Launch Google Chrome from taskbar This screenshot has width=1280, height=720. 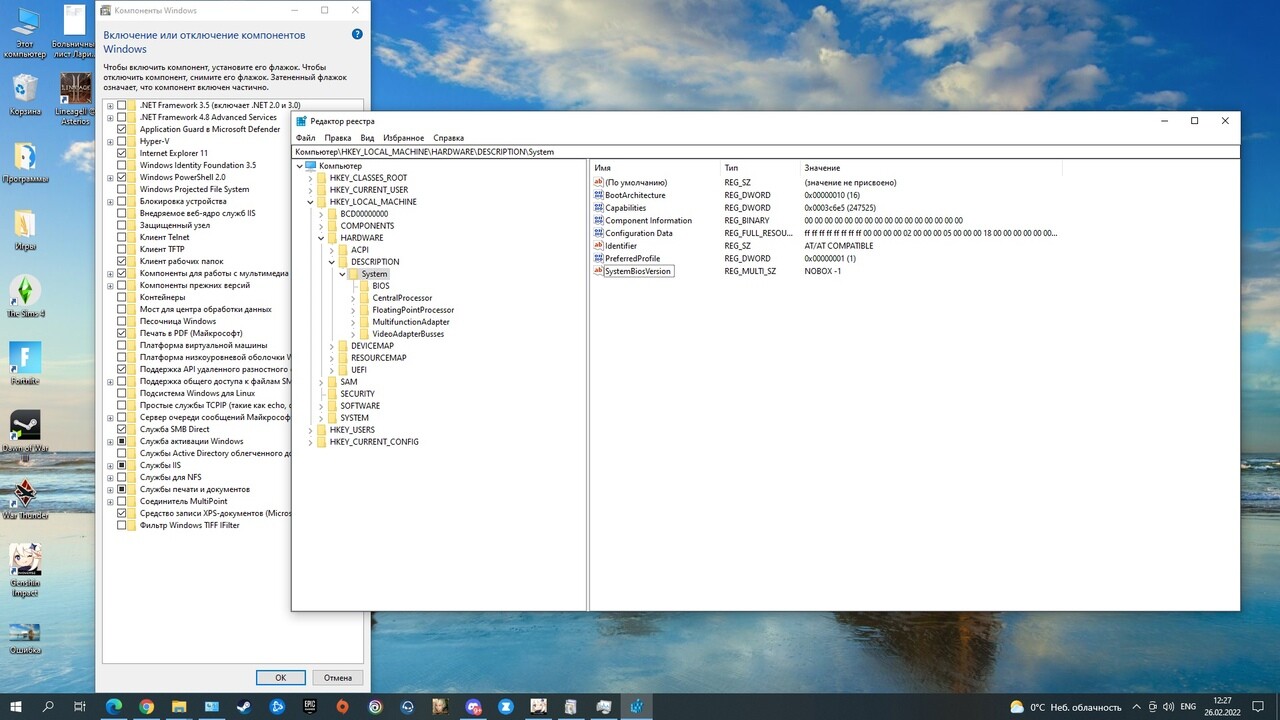click(146, 706)
